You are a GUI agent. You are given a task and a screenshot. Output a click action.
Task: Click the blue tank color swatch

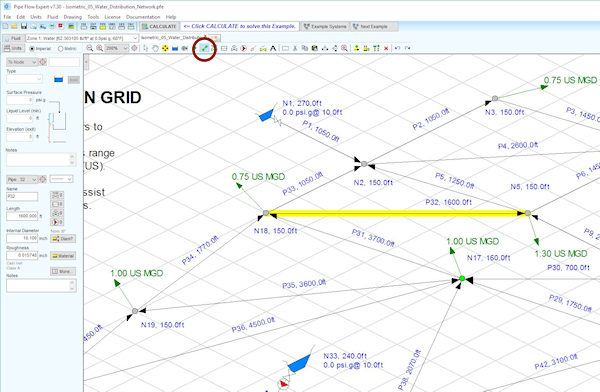tap(59, 79)
